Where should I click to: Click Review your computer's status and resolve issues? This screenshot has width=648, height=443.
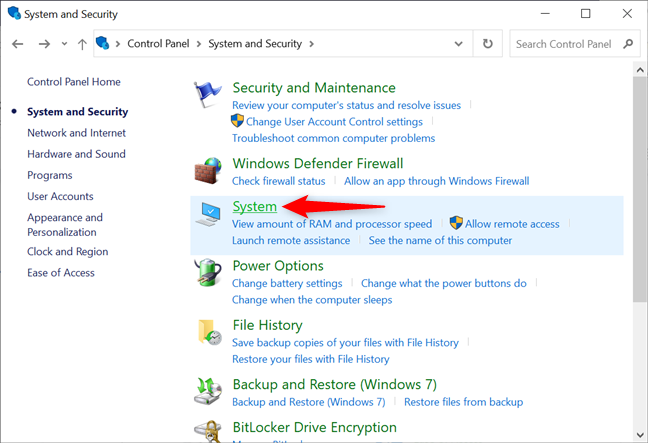click(x=346, y=105)
